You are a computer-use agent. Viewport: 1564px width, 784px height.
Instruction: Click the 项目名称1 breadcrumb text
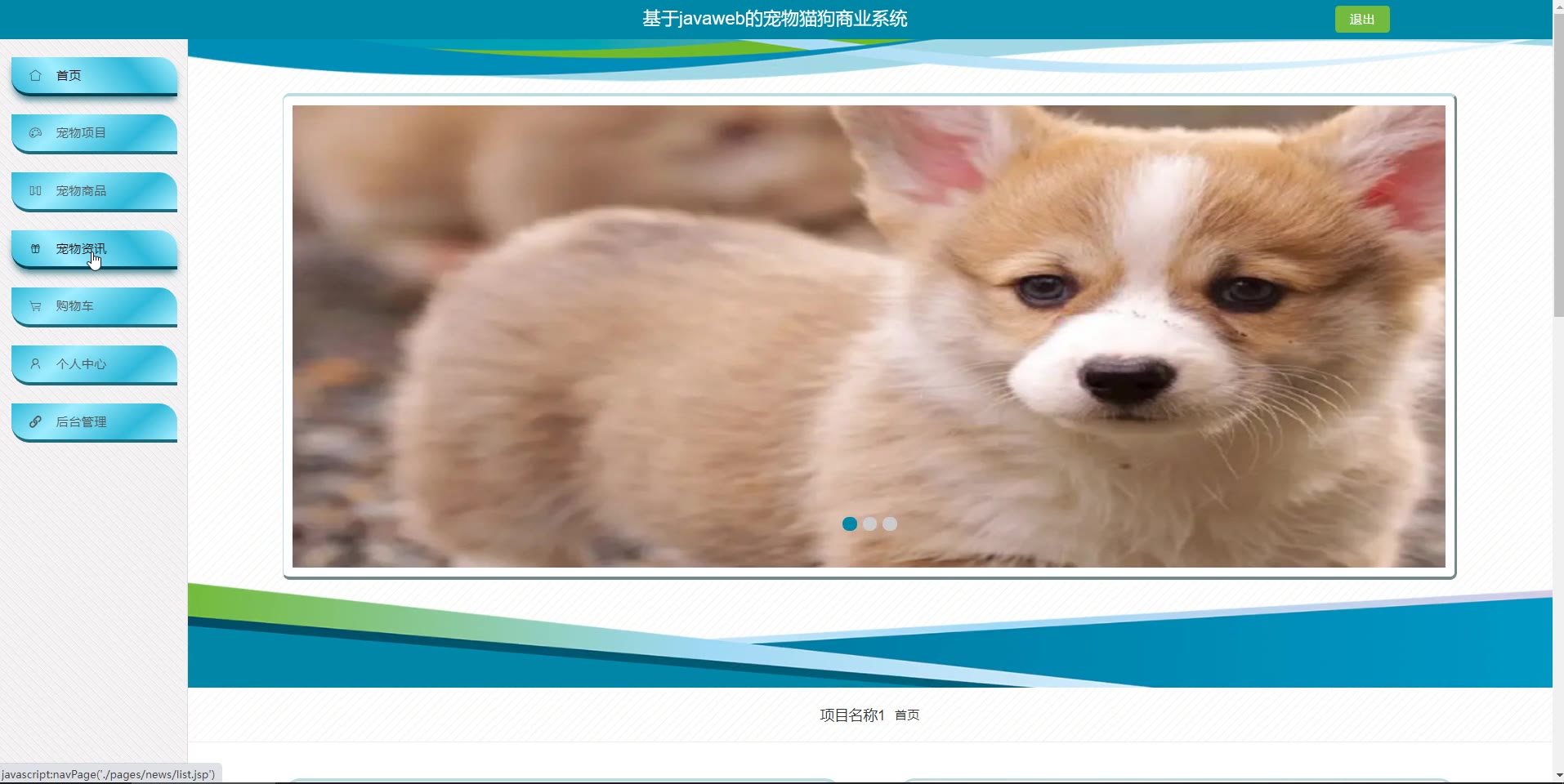click(852, 715)
